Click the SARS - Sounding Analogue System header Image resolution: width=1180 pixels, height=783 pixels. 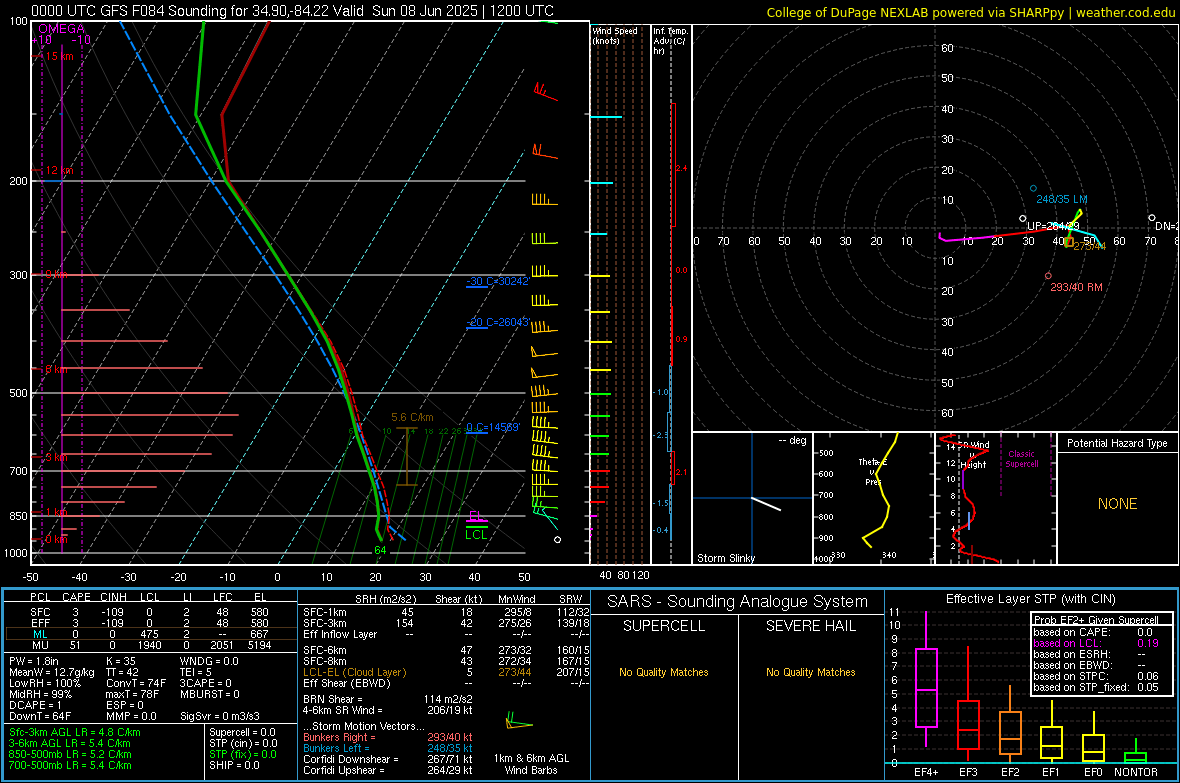click(737, 602)
